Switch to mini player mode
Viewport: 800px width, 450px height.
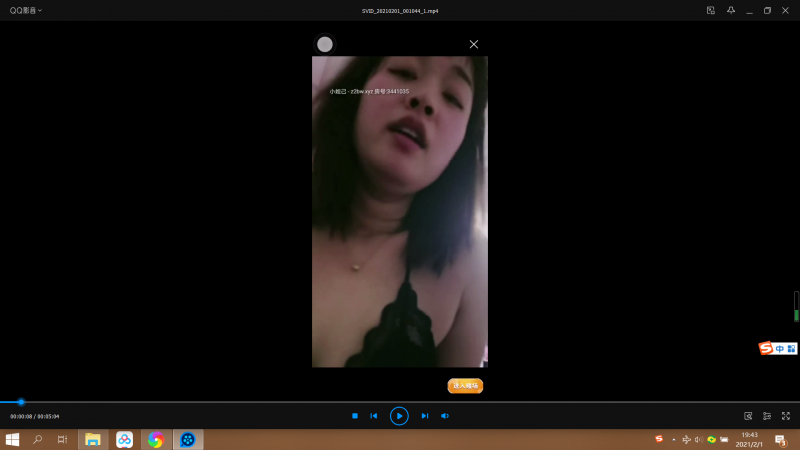pyautogui.click(x=711, y=10)
